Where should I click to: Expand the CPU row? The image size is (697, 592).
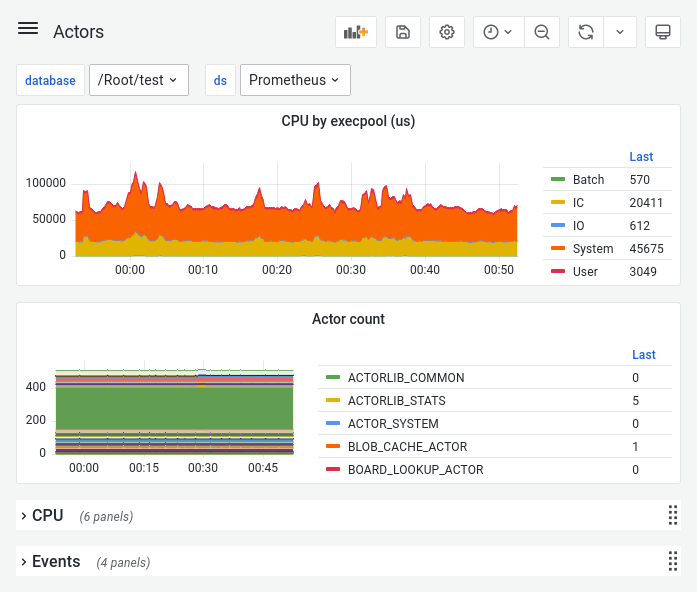coord(47,516)
